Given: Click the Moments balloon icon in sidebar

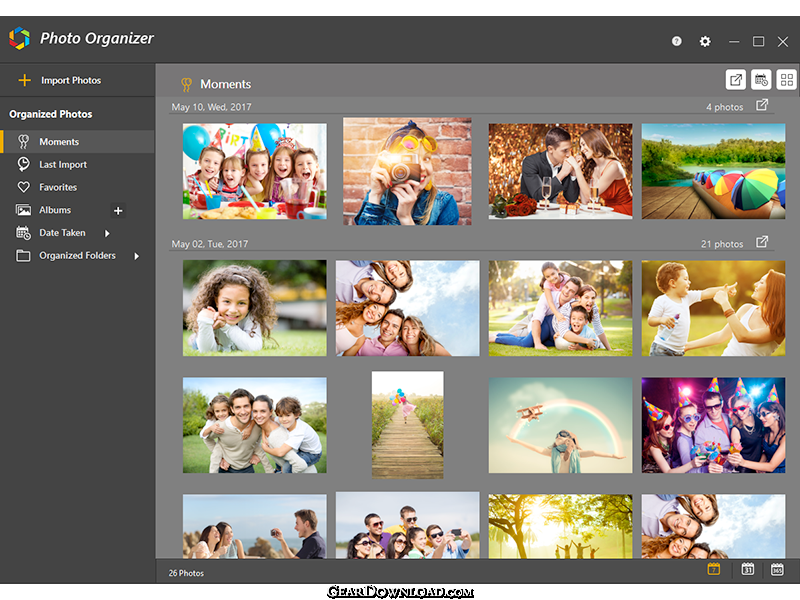Looking at the screenshot, I should pyautogui.click(x=23, y=141).
